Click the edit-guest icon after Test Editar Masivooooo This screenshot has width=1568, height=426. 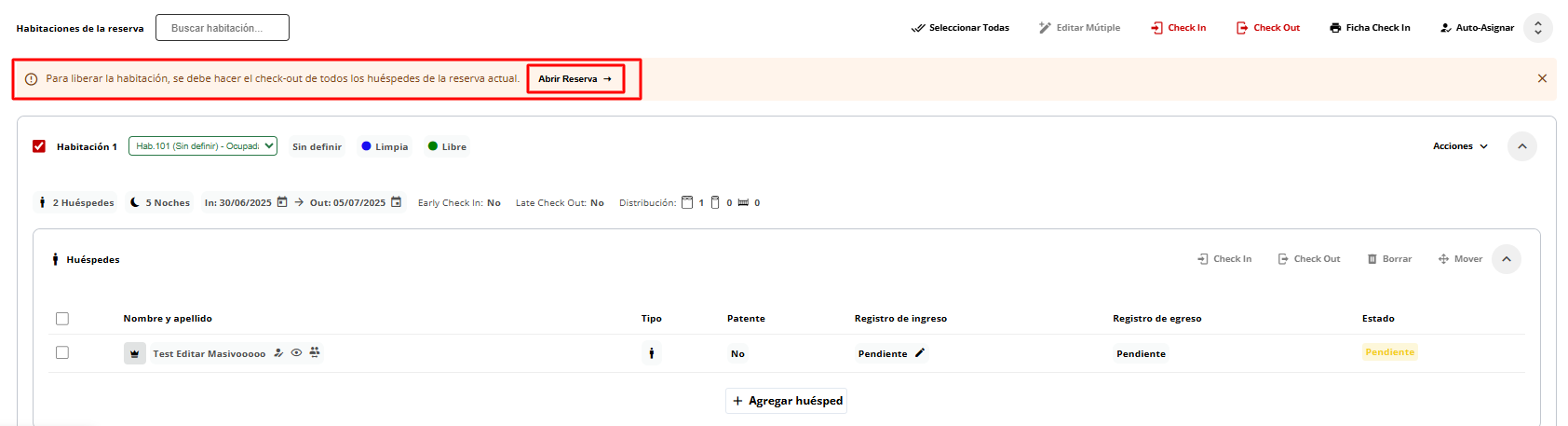coord(278,352)
